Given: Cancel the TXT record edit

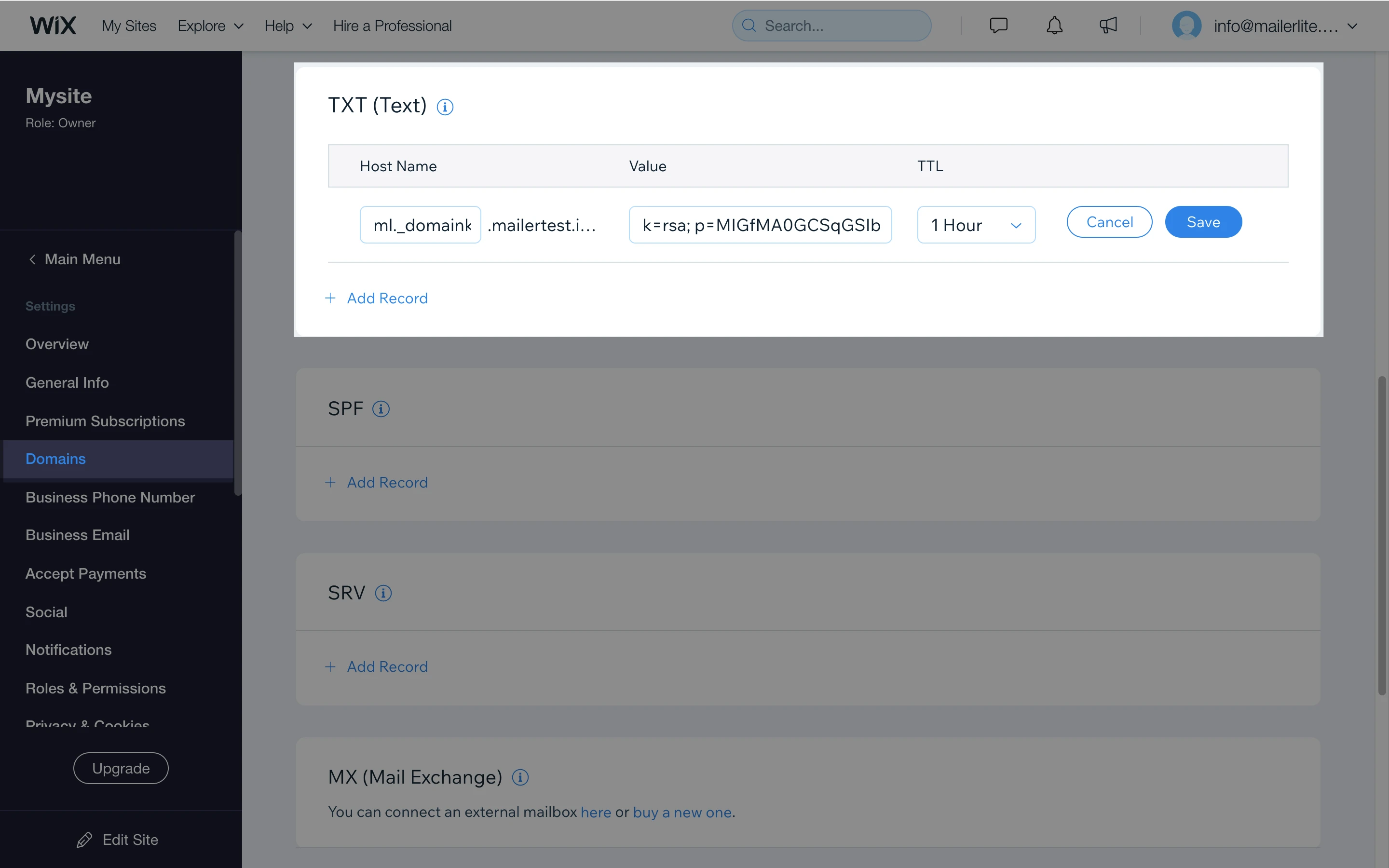Looking at the screenshot, I should 1109,222.
